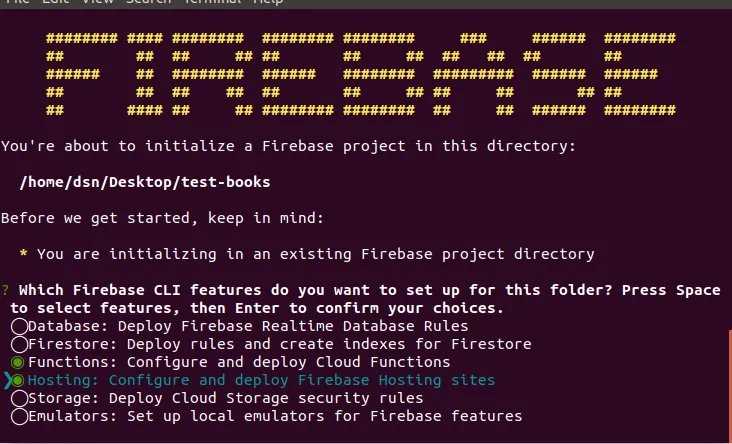This screenshot has height=444, width=732.
Task: Click the yellow asterisk bullet
Action: coord(23,254)
